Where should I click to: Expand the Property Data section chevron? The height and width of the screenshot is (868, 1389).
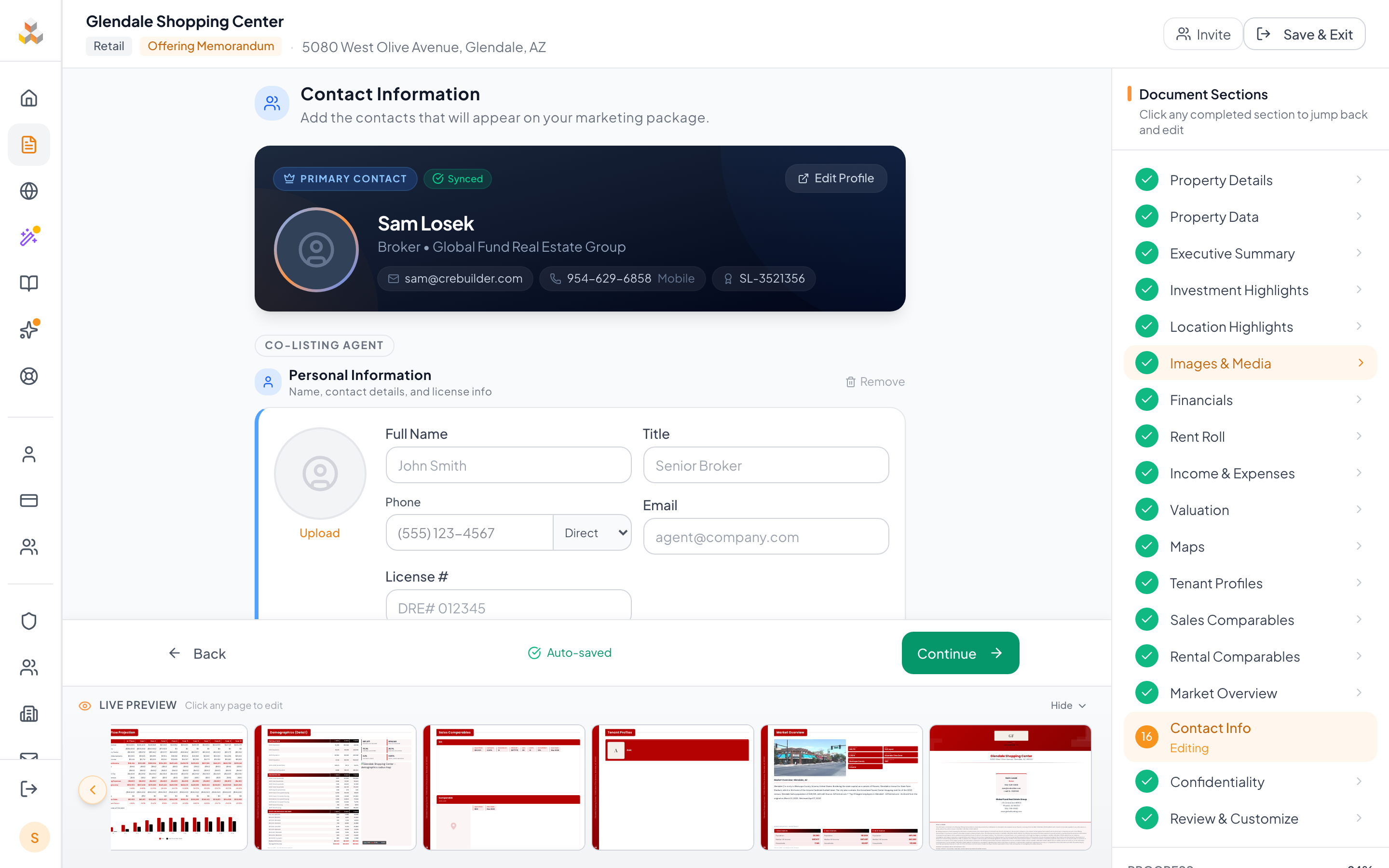click(x=1359, y=217)
